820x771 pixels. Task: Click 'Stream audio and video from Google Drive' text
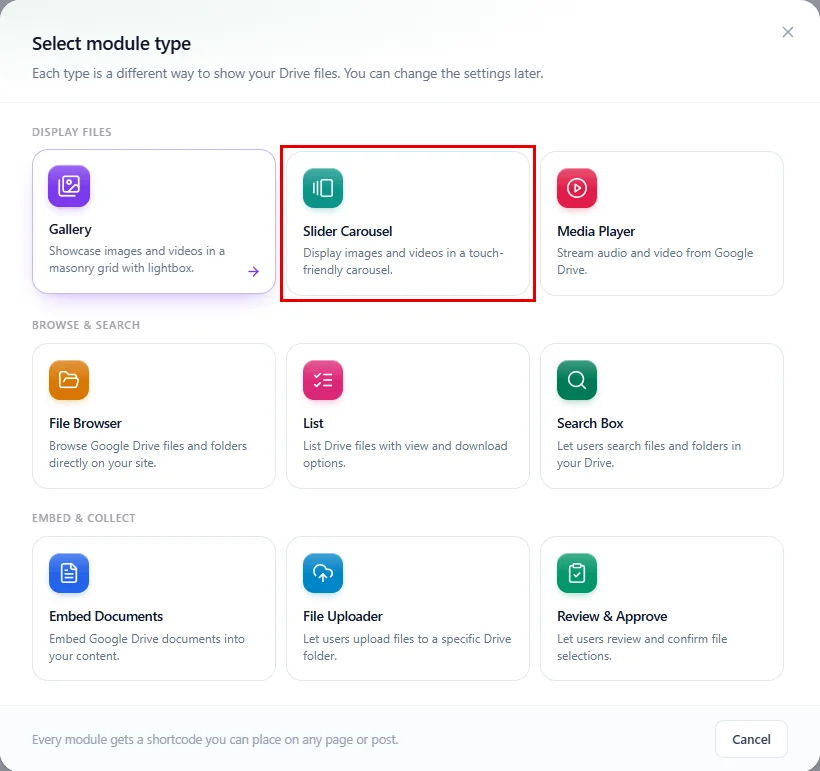(x=655, y=261)
